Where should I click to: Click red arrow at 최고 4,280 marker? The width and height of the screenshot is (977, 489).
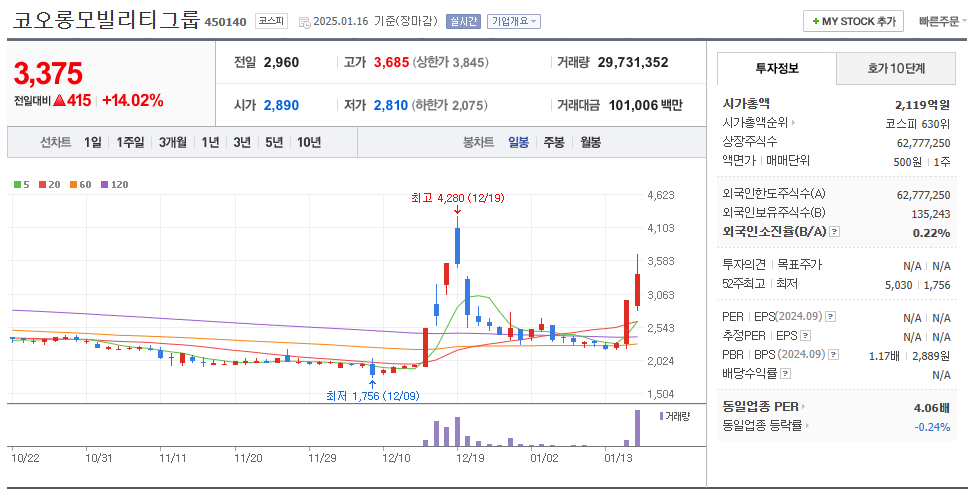[457, 211]
